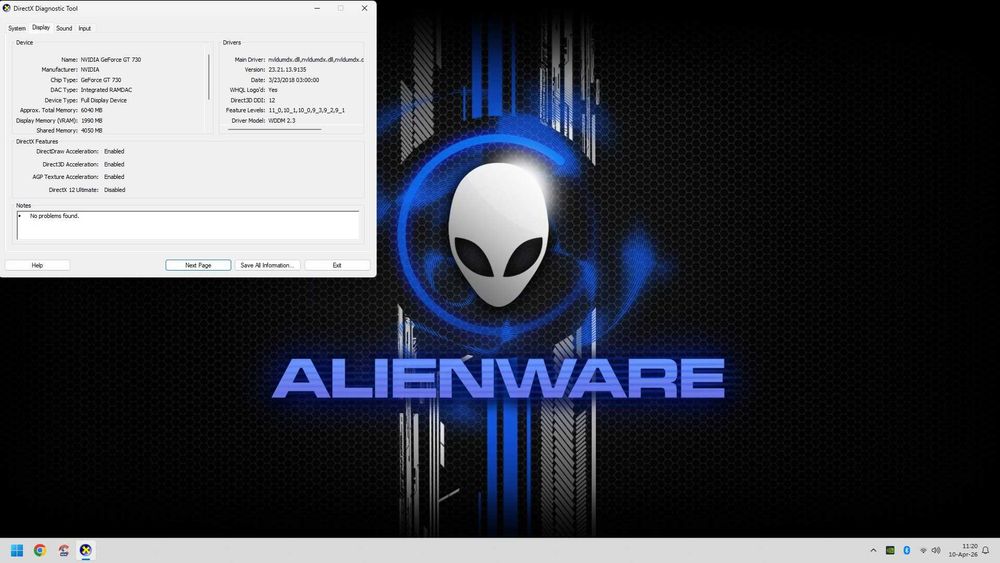Click the DirectX icon in the title bar
This screenshot has width=1000, height=563.
pyautogui.click(x=6, y=8)
